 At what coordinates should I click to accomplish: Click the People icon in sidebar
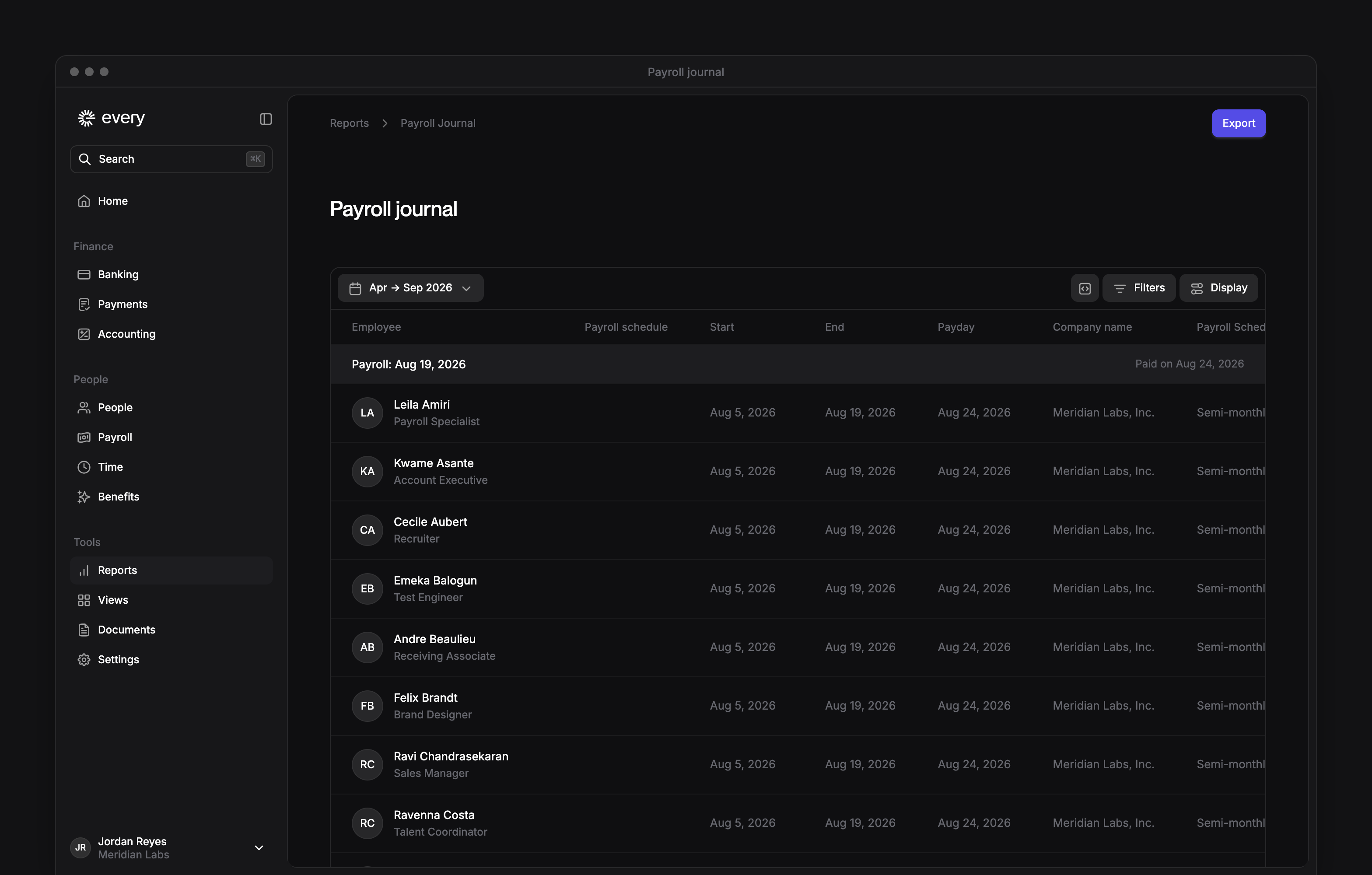[84, 407]
